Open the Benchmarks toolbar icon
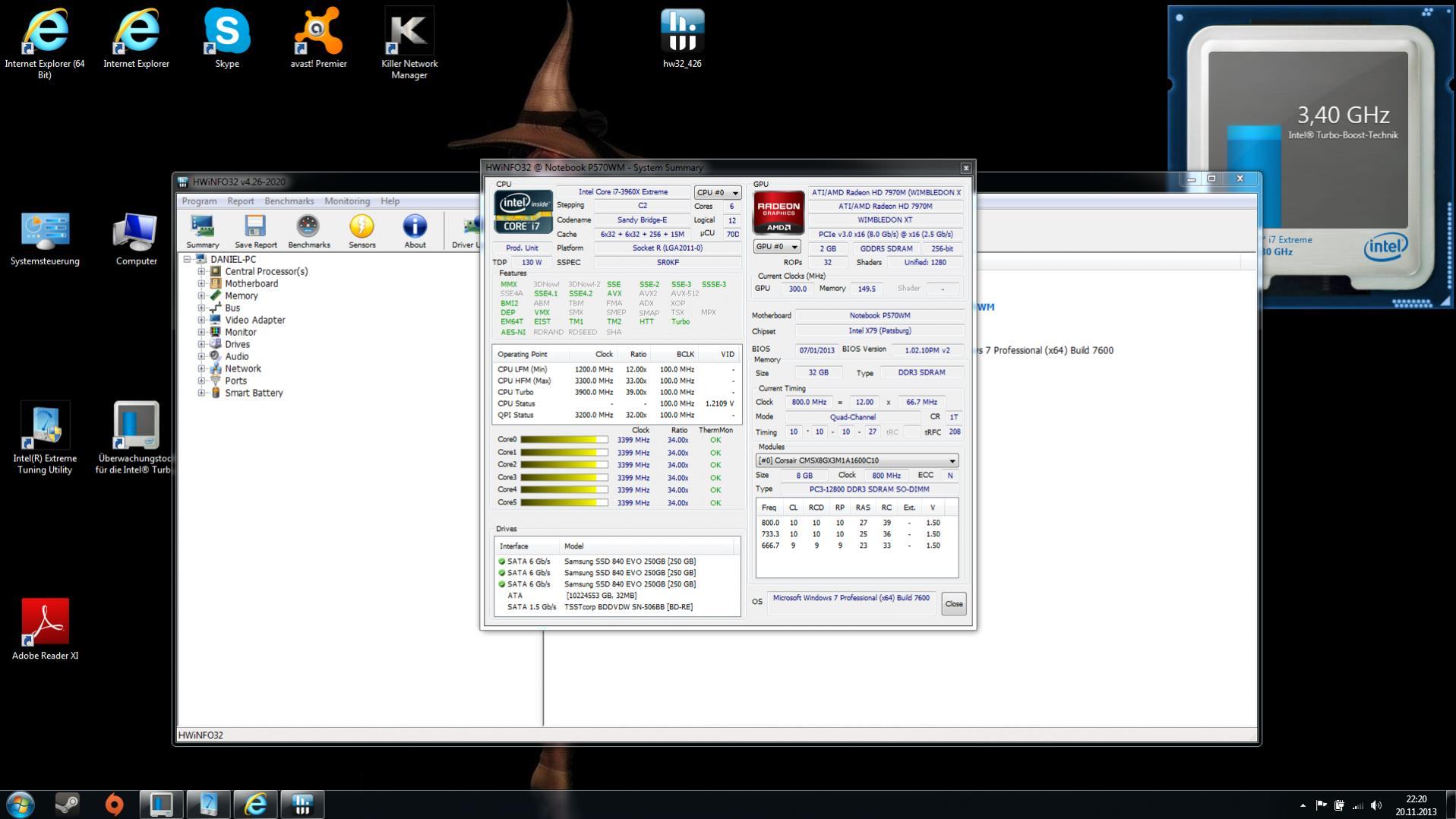Viewport: 1456px width, 819px height. click(308, 232)
